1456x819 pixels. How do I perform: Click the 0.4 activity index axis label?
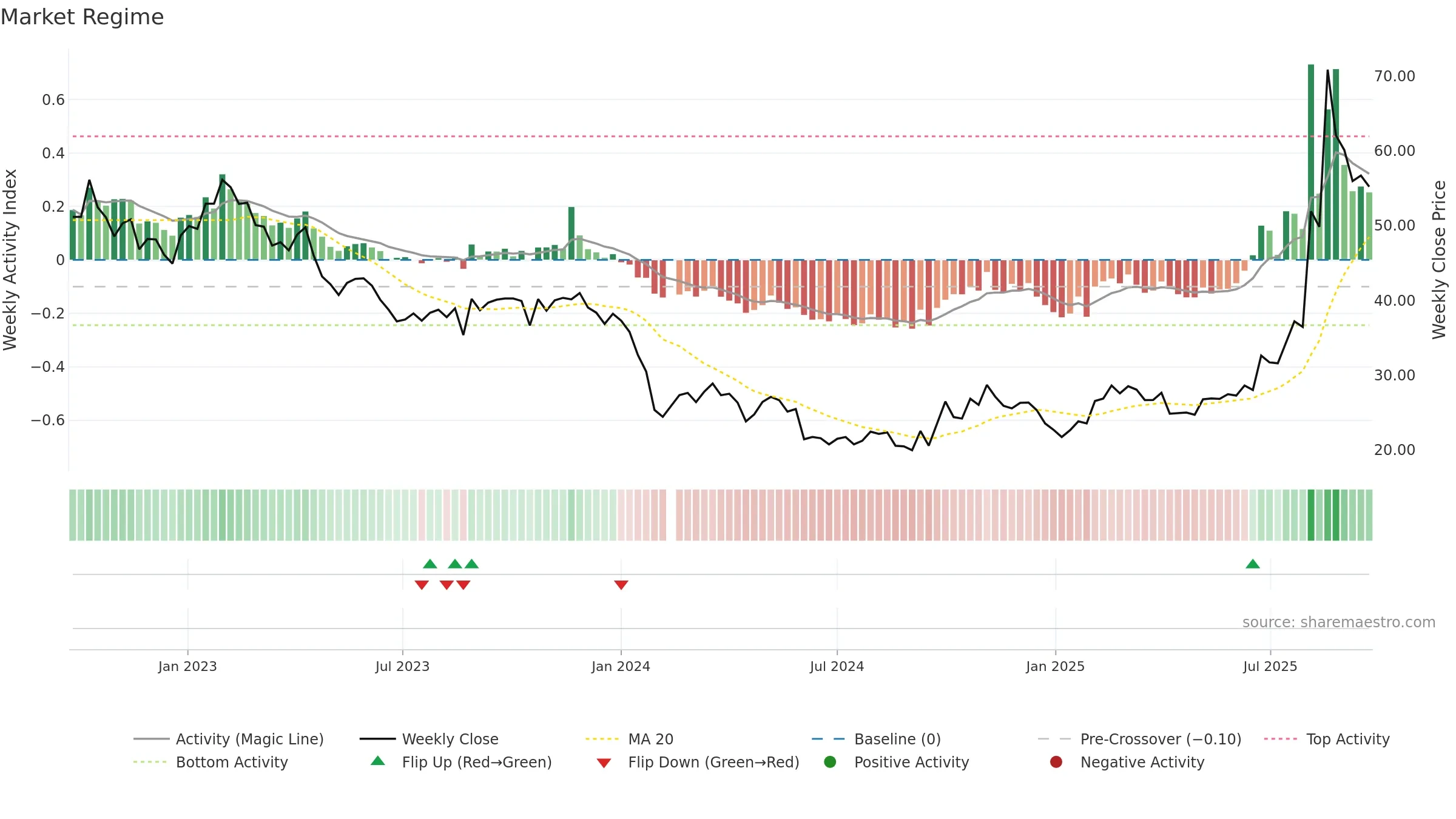click(x=53, y=153)
